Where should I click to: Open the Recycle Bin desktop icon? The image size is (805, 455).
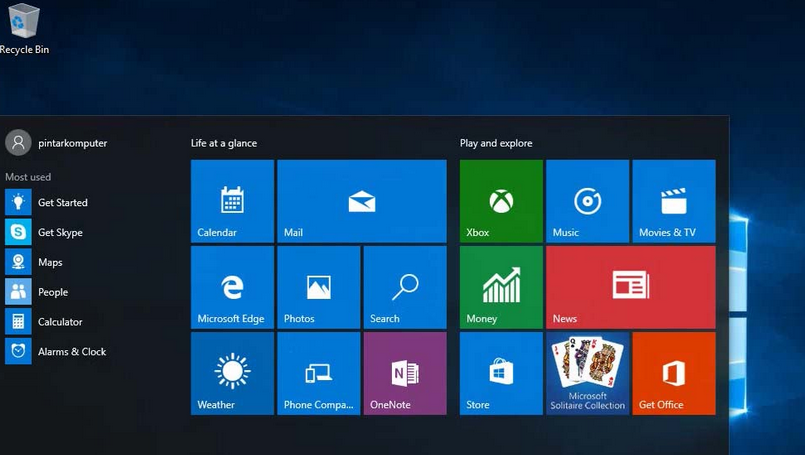pyautogui.click(x=24, y=28)
